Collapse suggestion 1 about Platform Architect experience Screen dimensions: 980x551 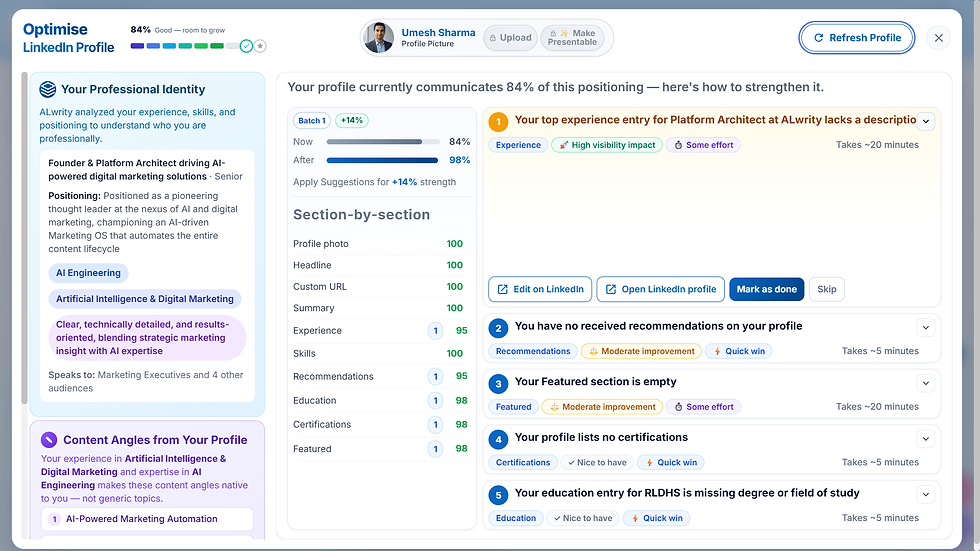pos(926,121)
